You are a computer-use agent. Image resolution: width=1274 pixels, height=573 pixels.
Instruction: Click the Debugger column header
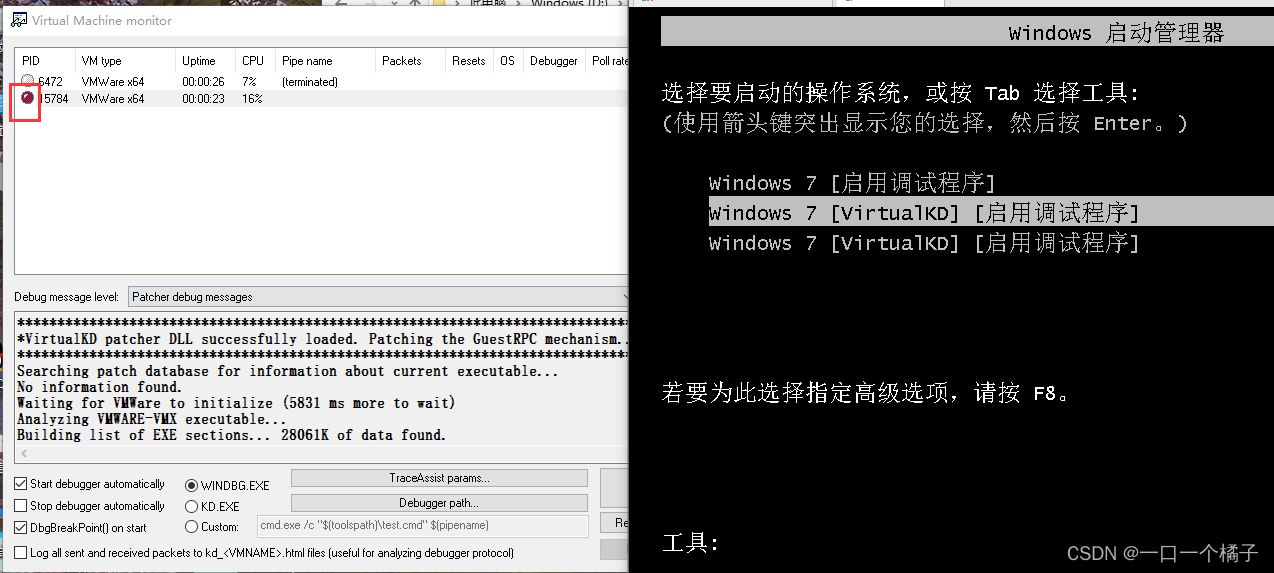pyautogui.click(x=555, y=61)
